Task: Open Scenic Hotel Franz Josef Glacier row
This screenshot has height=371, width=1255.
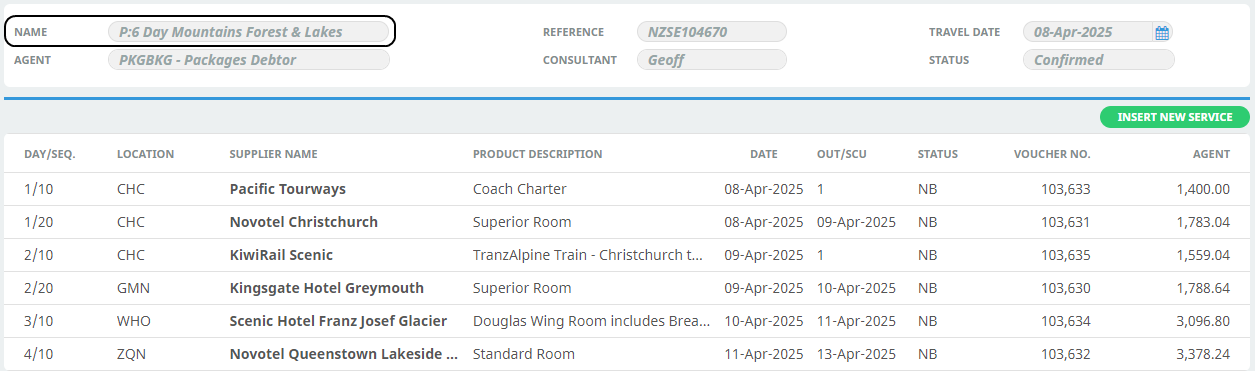Action: tap(627, 321)
